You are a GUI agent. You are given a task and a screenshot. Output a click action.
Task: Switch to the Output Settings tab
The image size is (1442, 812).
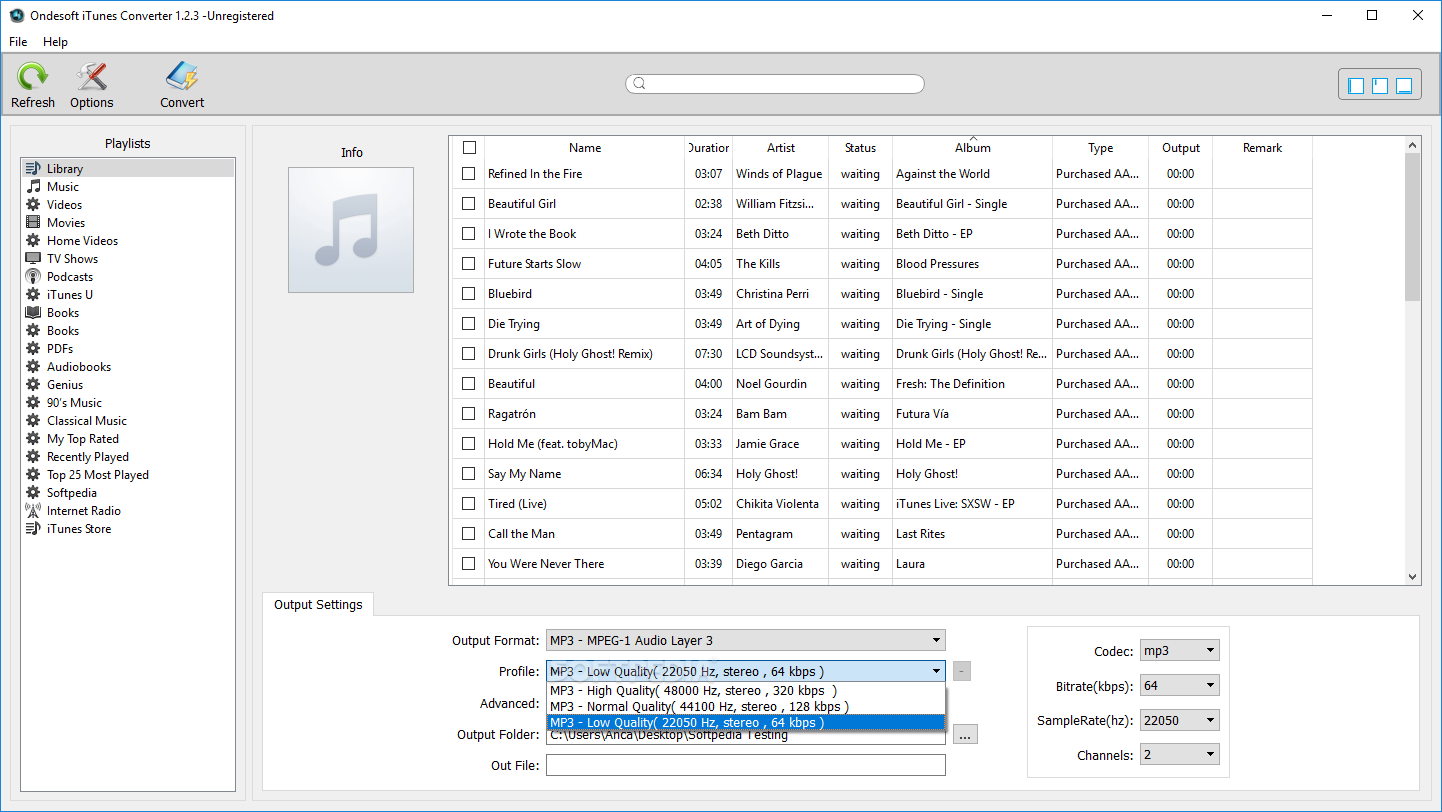tap(318, 605)
